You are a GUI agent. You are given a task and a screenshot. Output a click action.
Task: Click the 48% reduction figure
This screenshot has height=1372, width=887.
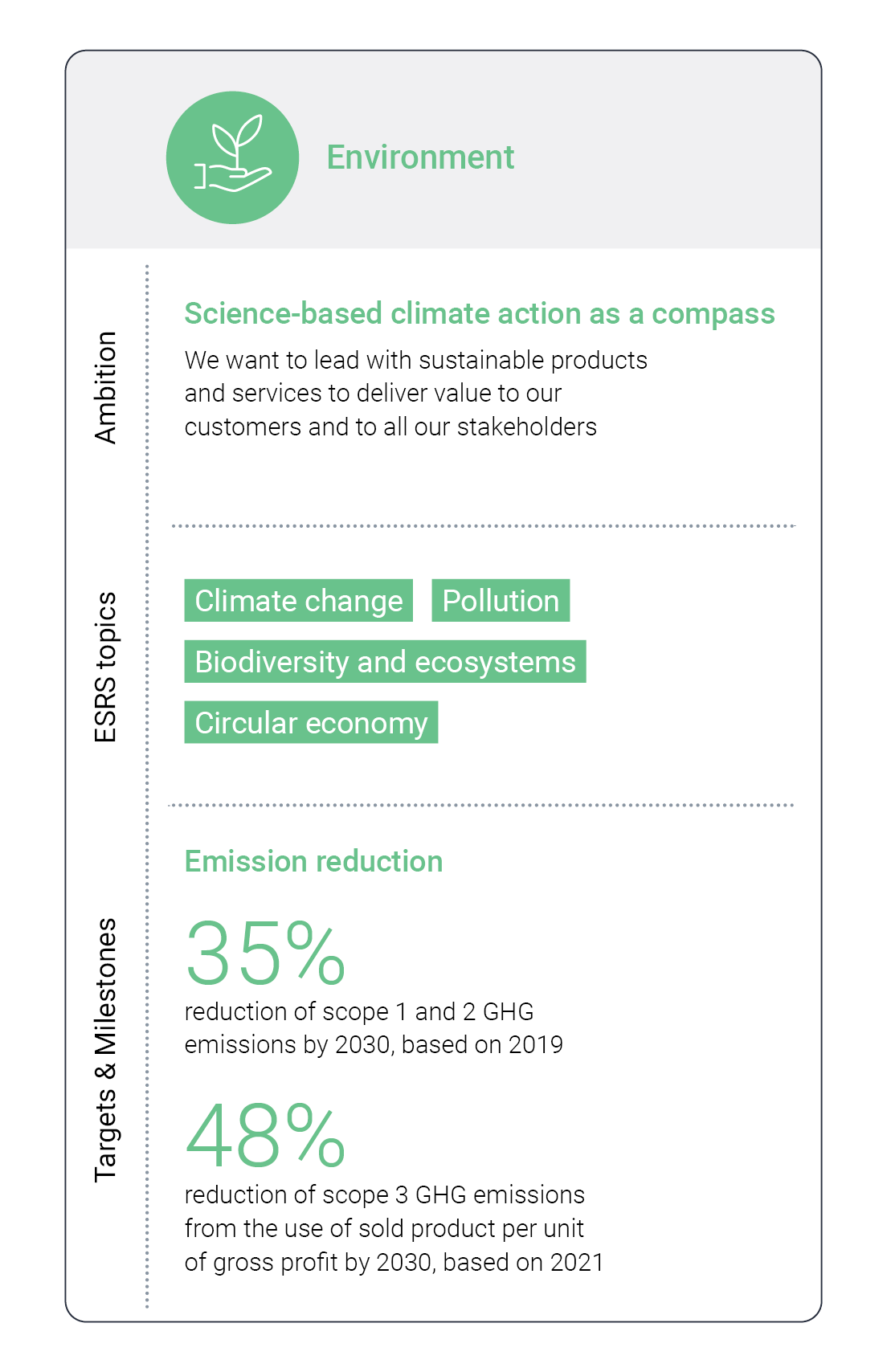coord(265,1136)
